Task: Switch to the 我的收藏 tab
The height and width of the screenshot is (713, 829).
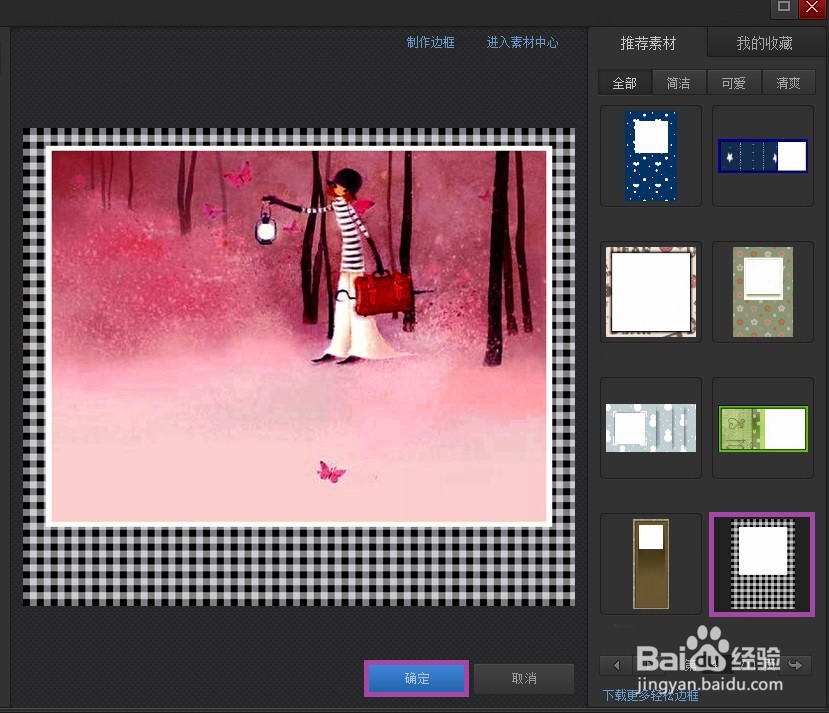Action: (764, 43)
